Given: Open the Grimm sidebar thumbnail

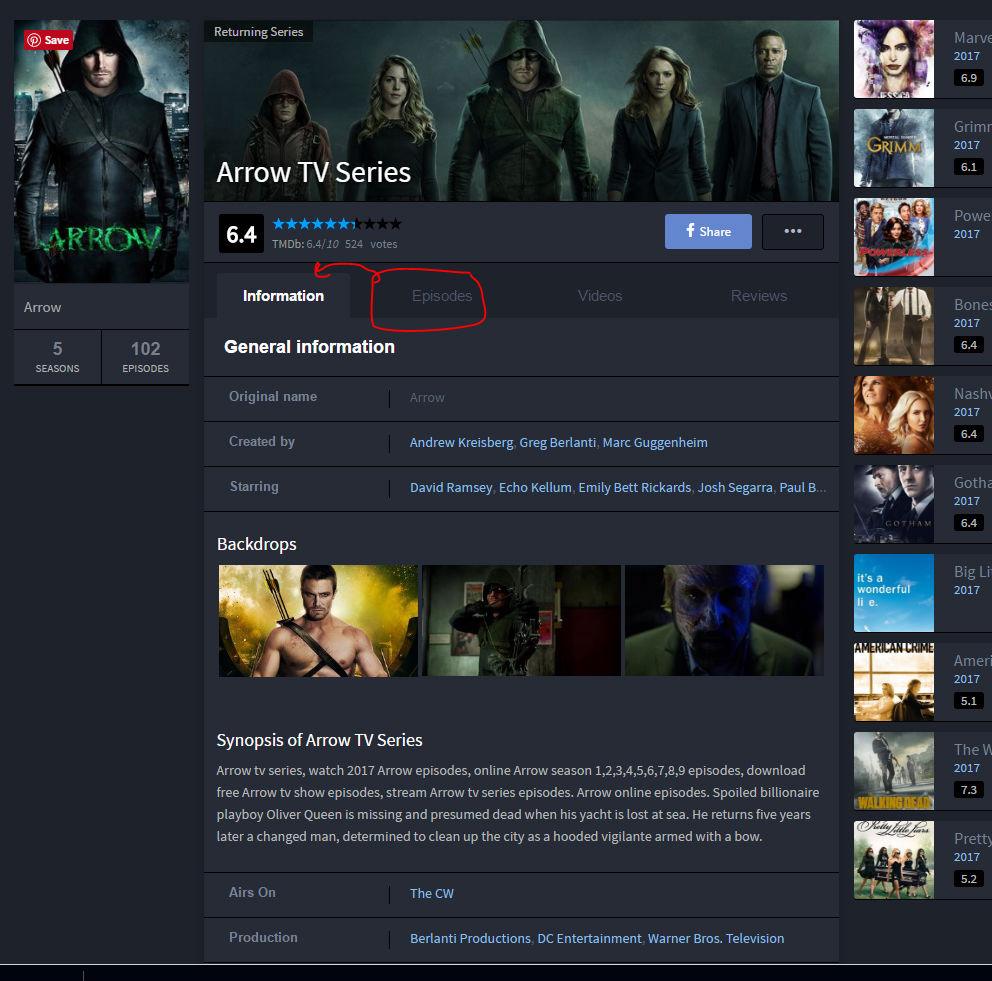Looking at the screenshot, I should click(893, 148).
